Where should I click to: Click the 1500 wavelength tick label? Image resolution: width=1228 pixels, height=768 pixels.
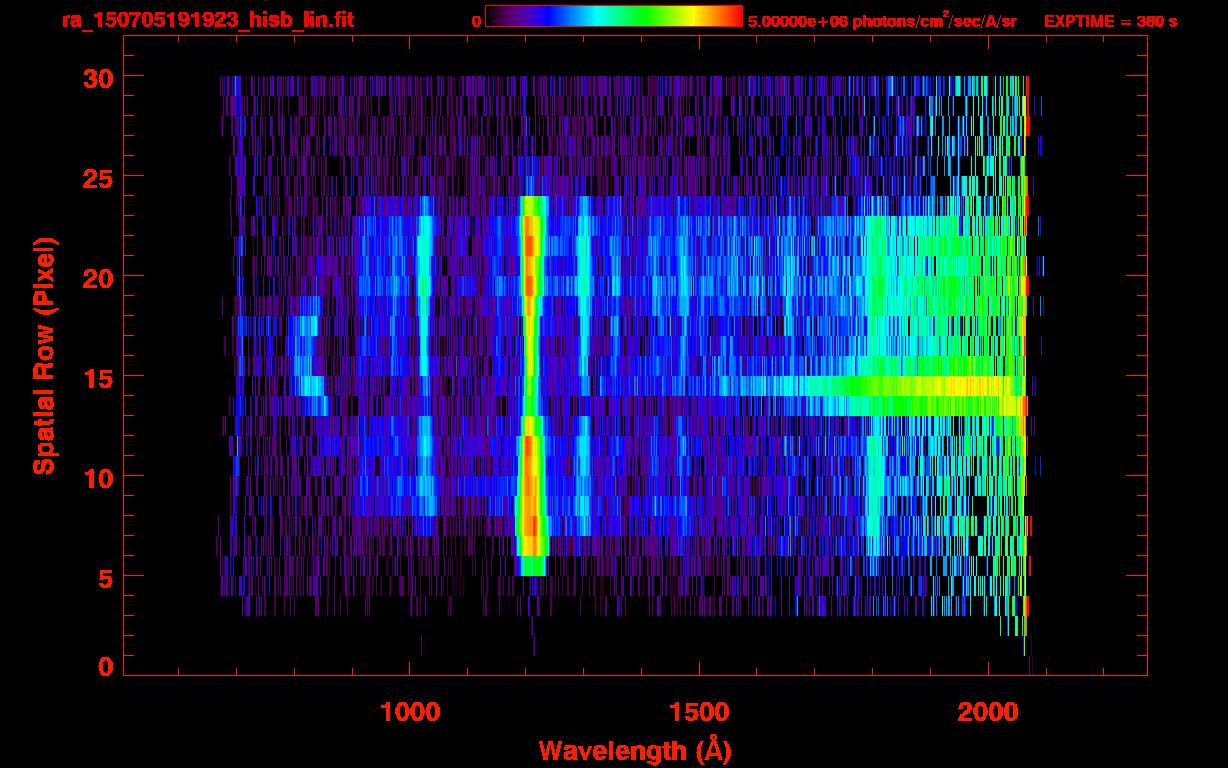tap(699, 712)
